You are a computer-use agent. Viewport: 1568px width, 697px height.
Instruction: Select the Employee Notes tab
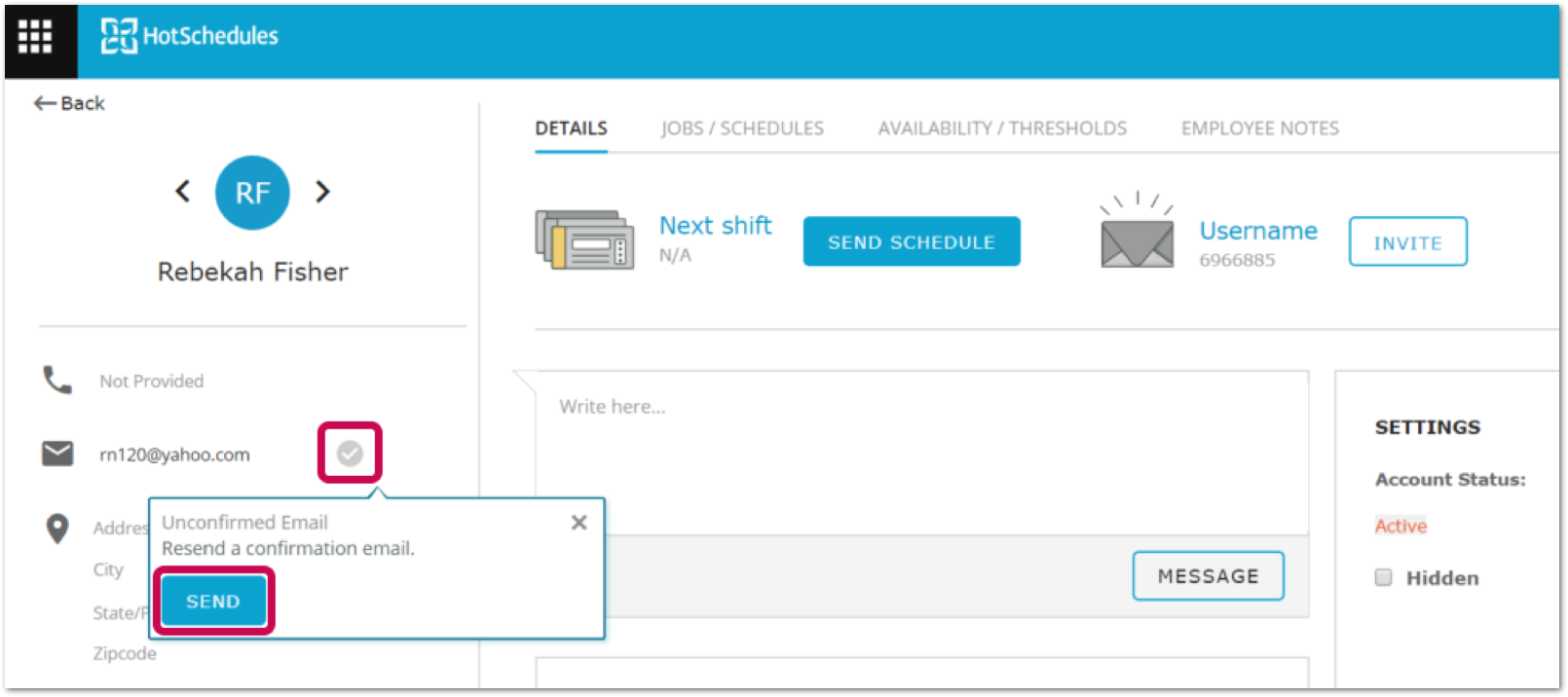coord(1259,128)
